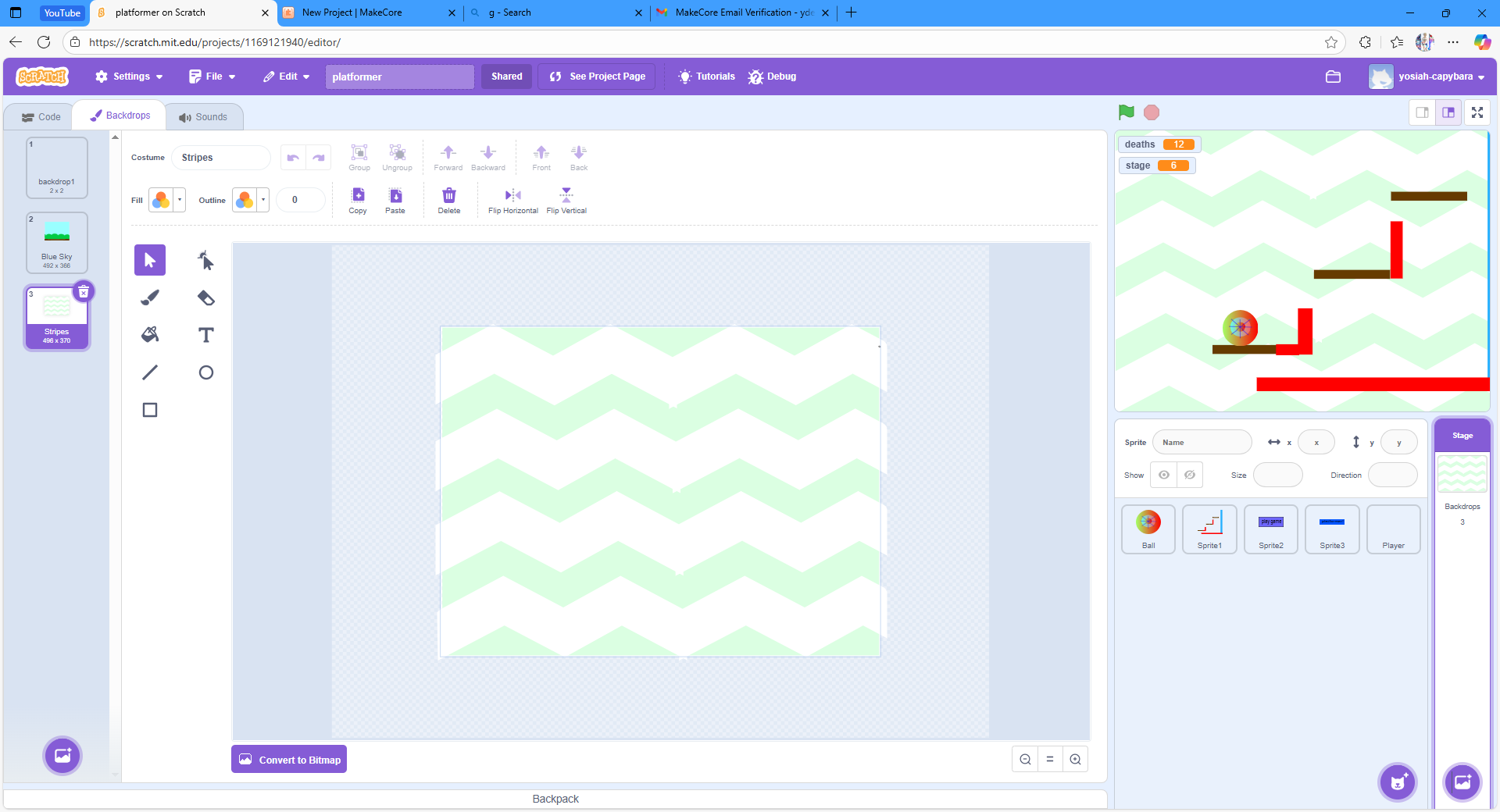This screenshot has width=1500, height=812.
Task: Click the Copy icon
Action: tap(358, 201)
